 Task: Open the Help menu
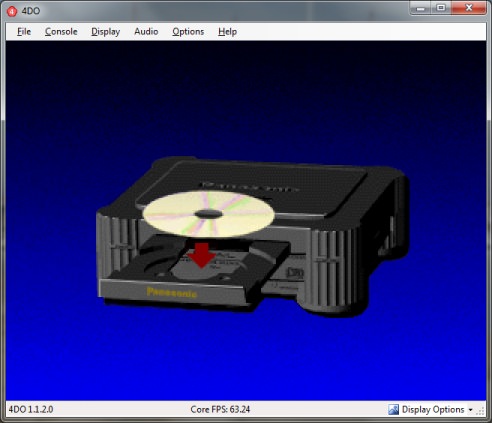pos(227,32)
